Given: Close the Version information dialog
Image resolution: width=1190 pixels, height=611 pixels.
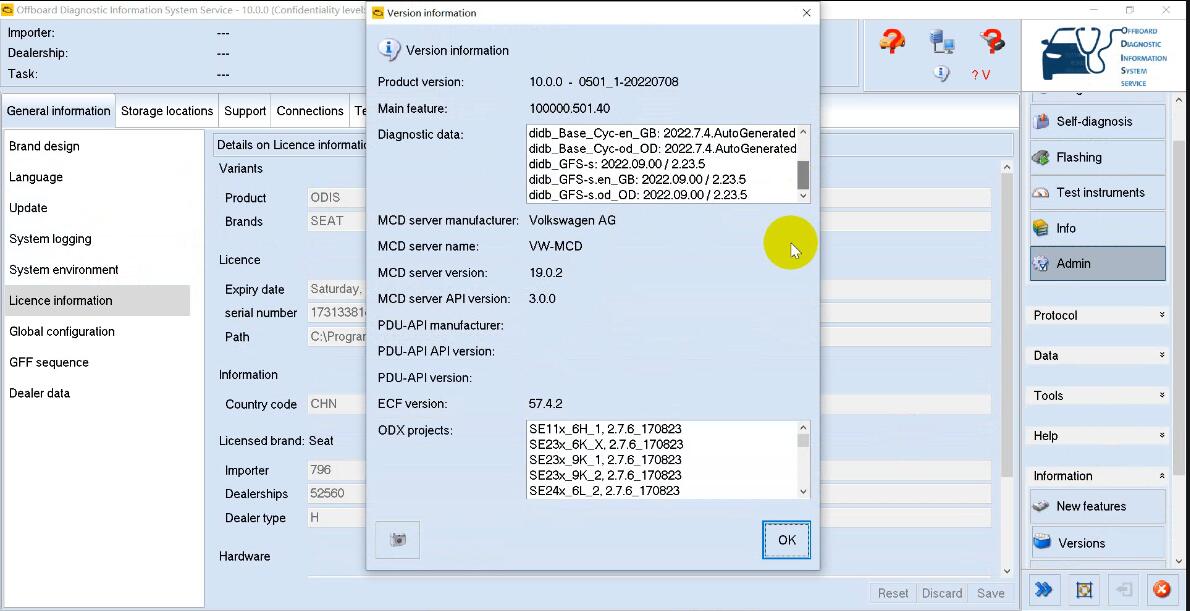Looking at the screenshot, I should (806, 13).
